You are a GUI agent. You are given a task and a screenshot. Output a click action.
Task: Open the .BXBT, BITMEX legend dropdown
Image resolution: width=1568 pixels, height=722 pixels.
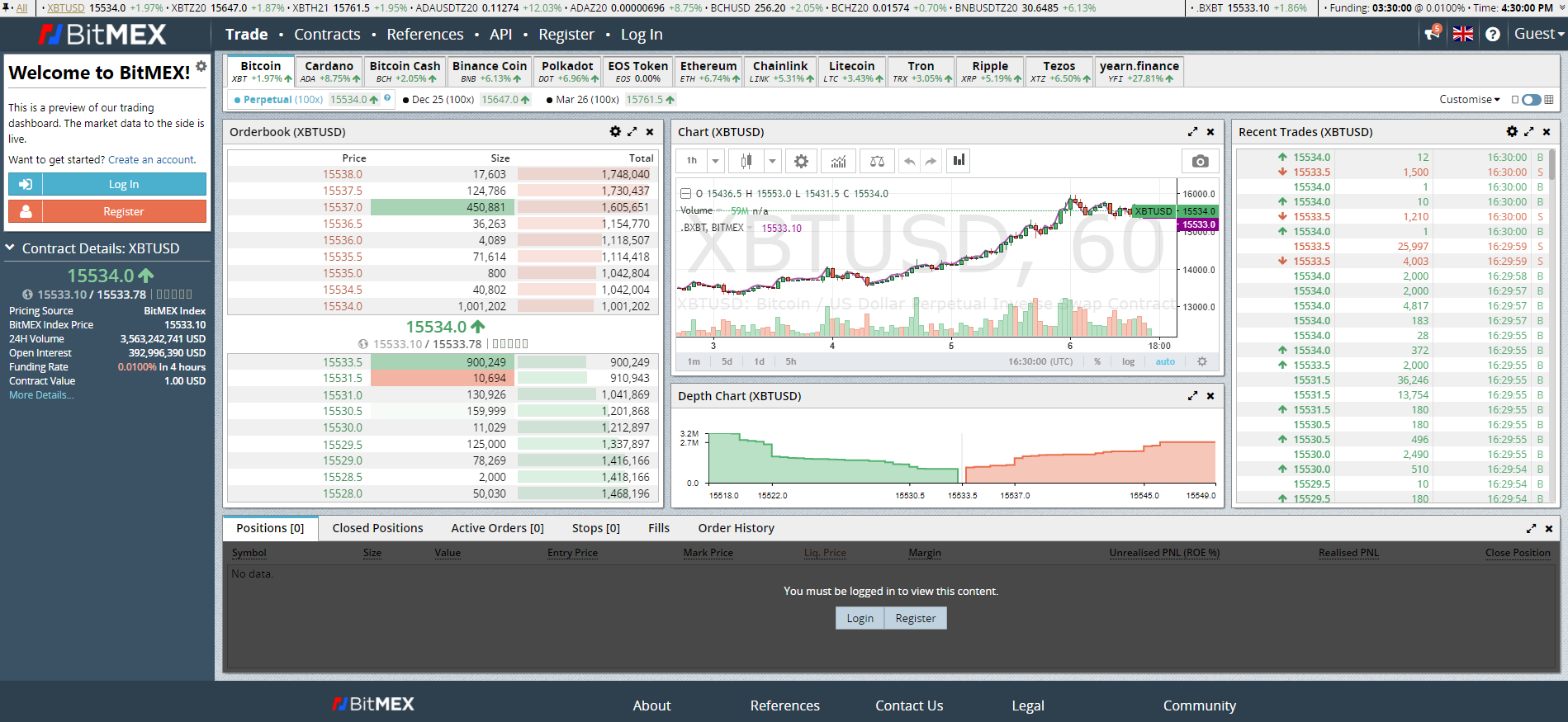[x=751, y=229]
